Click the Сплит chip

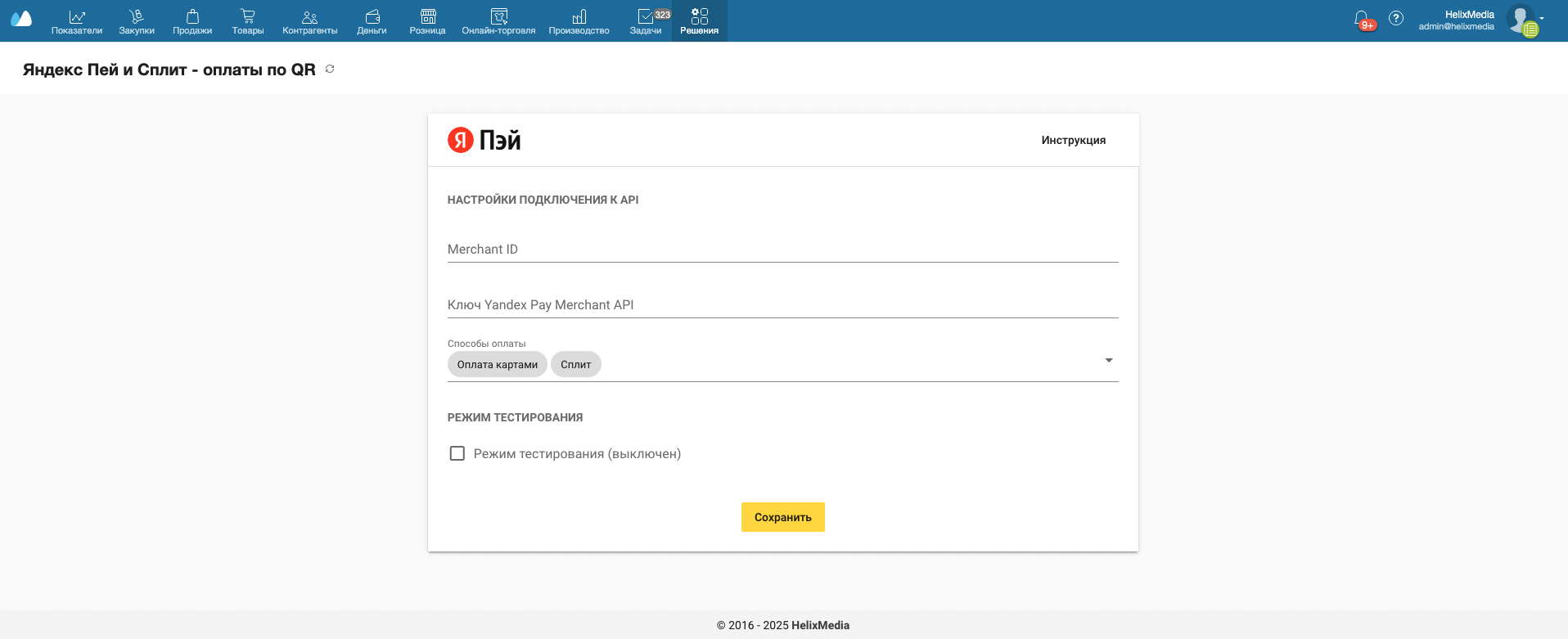[576, 365]
